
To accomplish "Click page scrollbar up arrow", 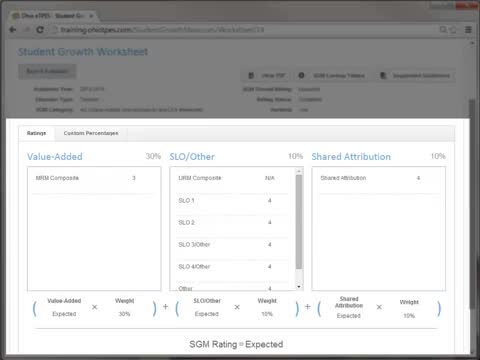I will (472, 43).
